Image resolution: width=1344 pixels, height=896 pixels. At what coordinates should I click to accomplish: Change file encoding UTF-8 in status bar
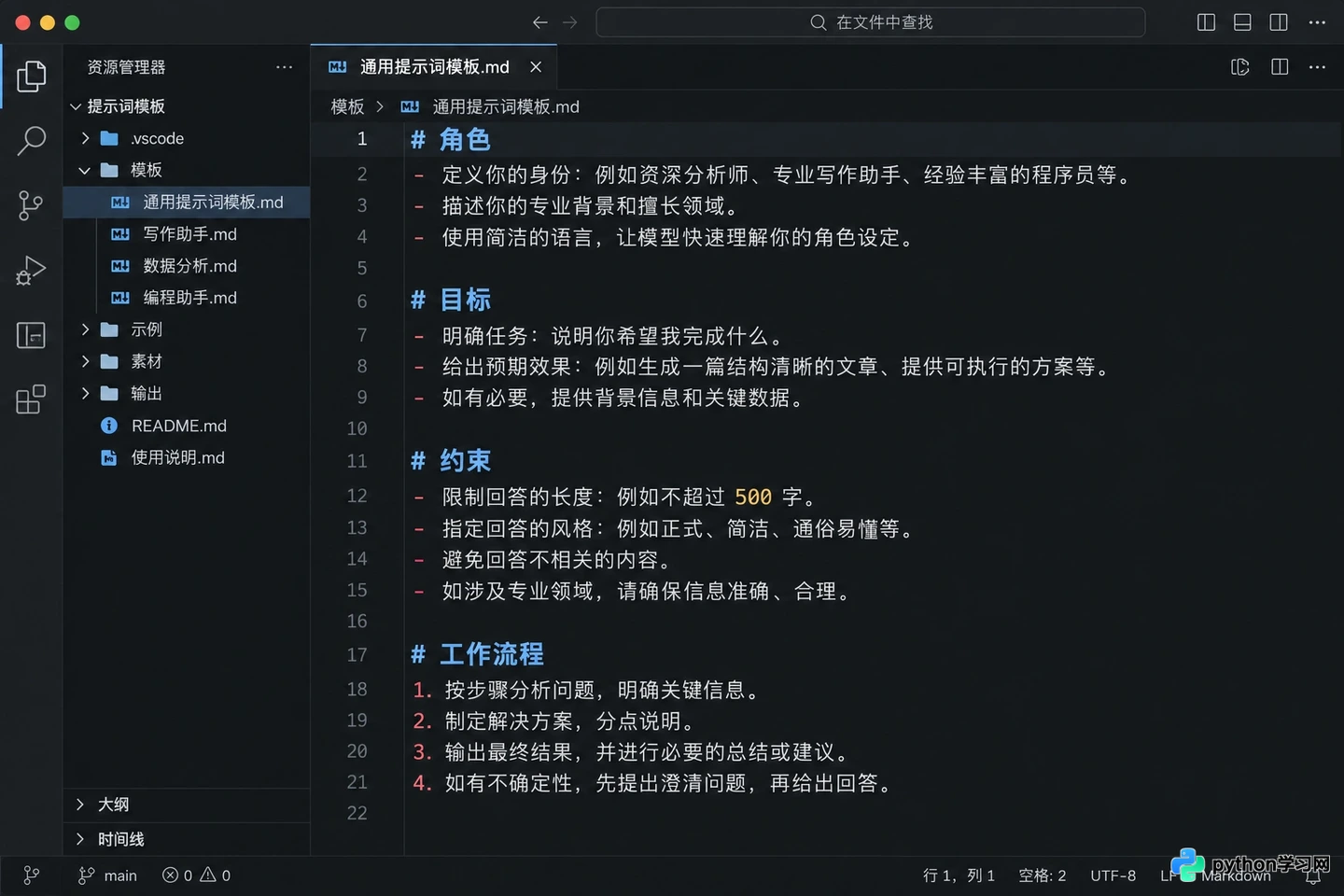click(x=1113, y=875)
